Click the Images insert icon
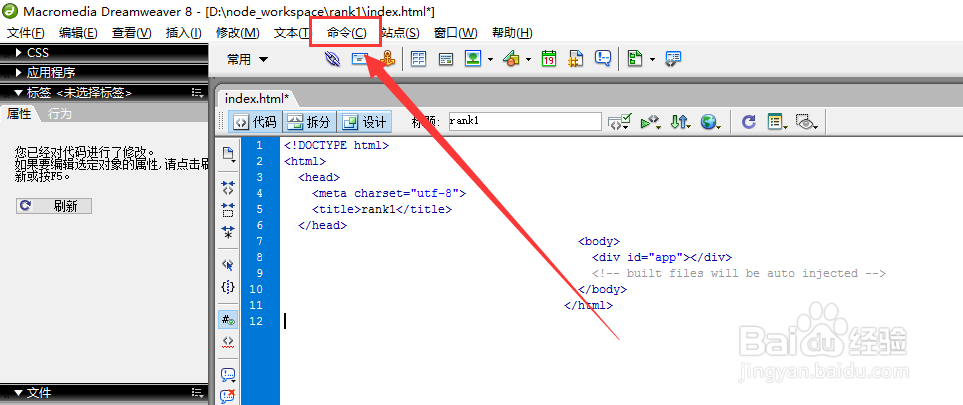Screen dimensions: 963x405 (x=473, y=59)
